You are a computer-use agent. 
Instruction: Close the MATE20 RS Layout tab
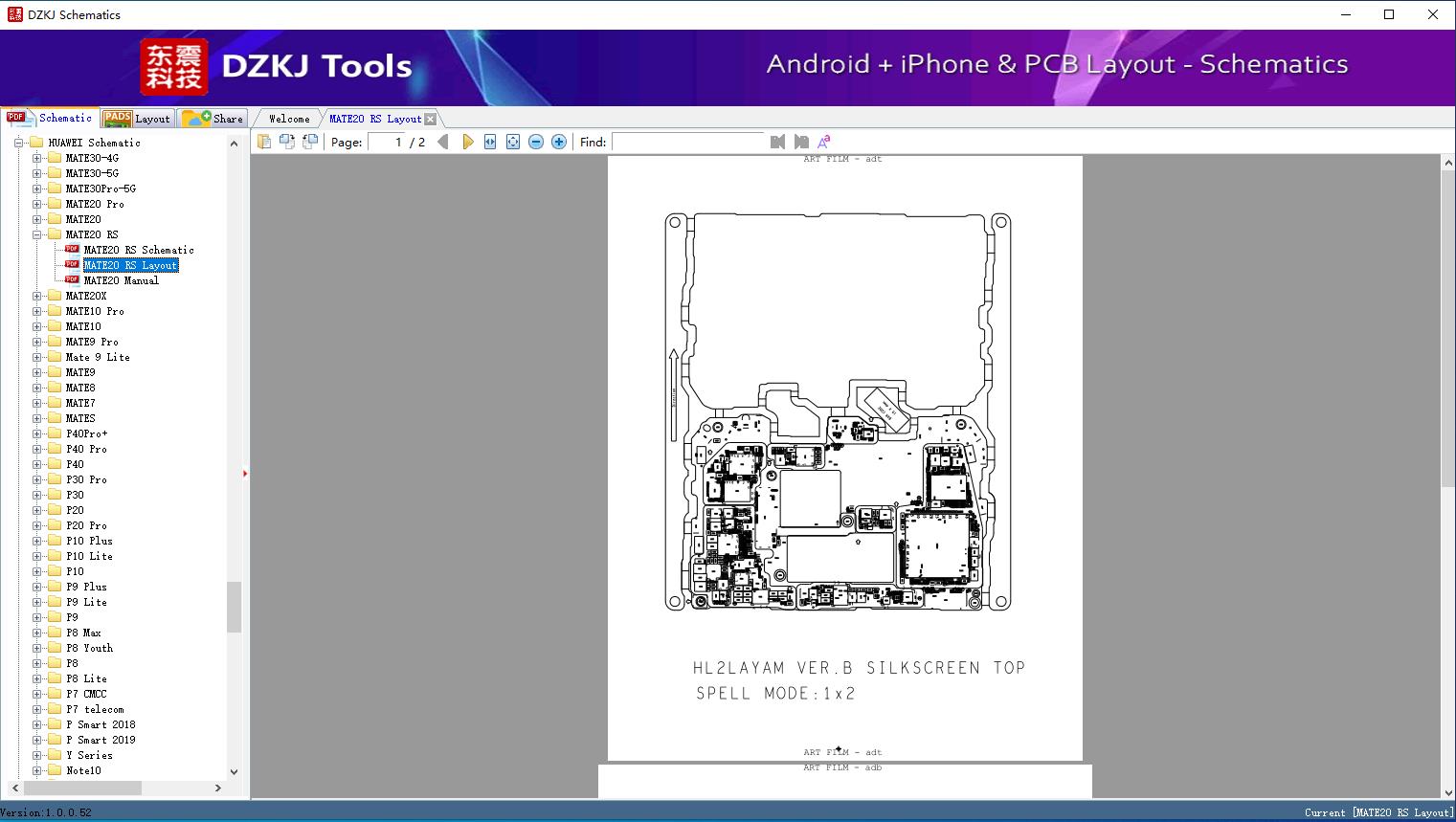tap(431, 119)
